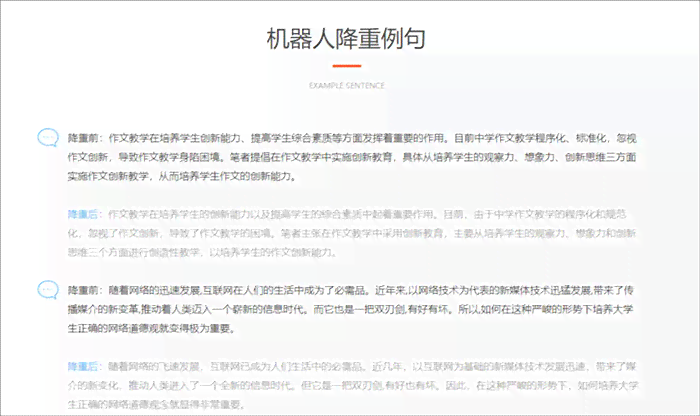Select the 降重前 paragraph starting 随着网络的迅速发展
This screenshot has width=700, height=416.
click(352, 309)
